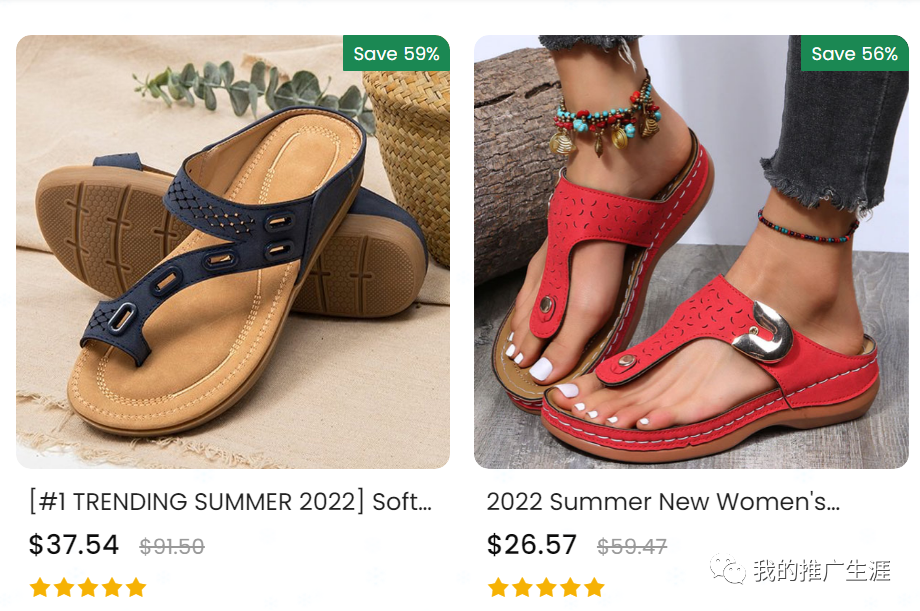
Task: Click the $37.54 sale price
Action: pos(74,545)
